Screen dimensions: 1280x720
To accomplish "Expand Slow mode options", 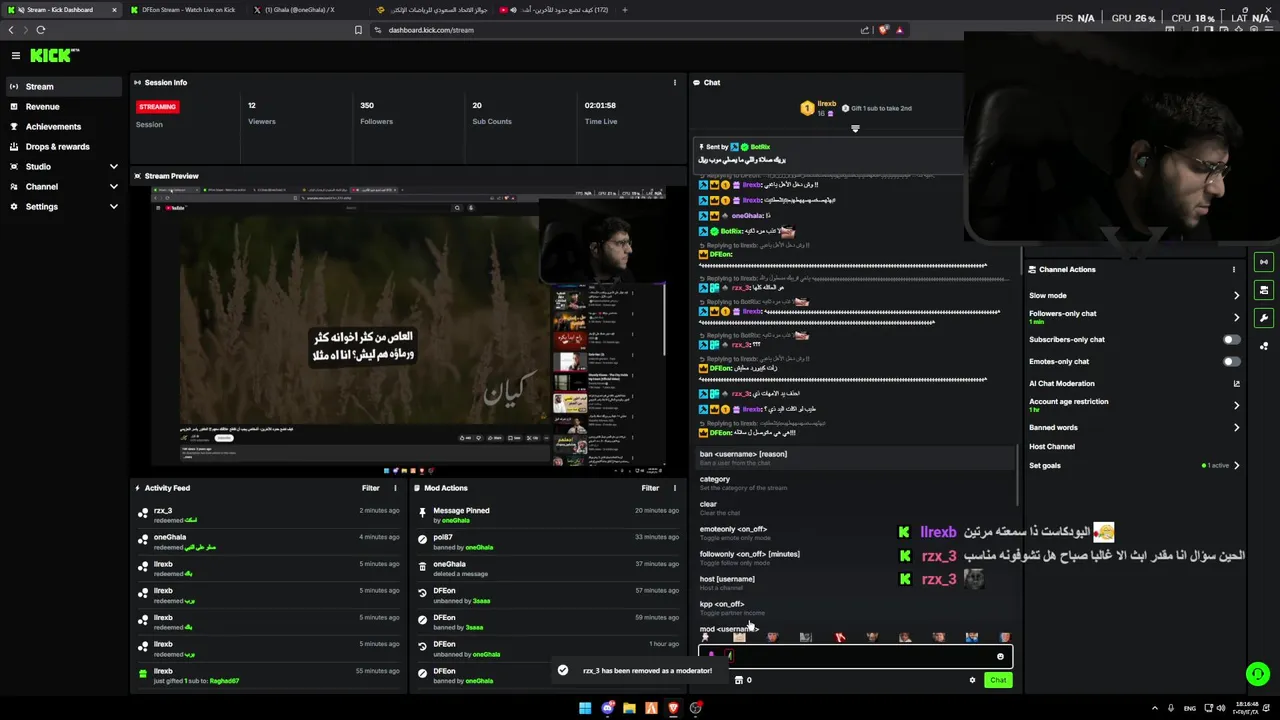I will [x=1236, y=296].
